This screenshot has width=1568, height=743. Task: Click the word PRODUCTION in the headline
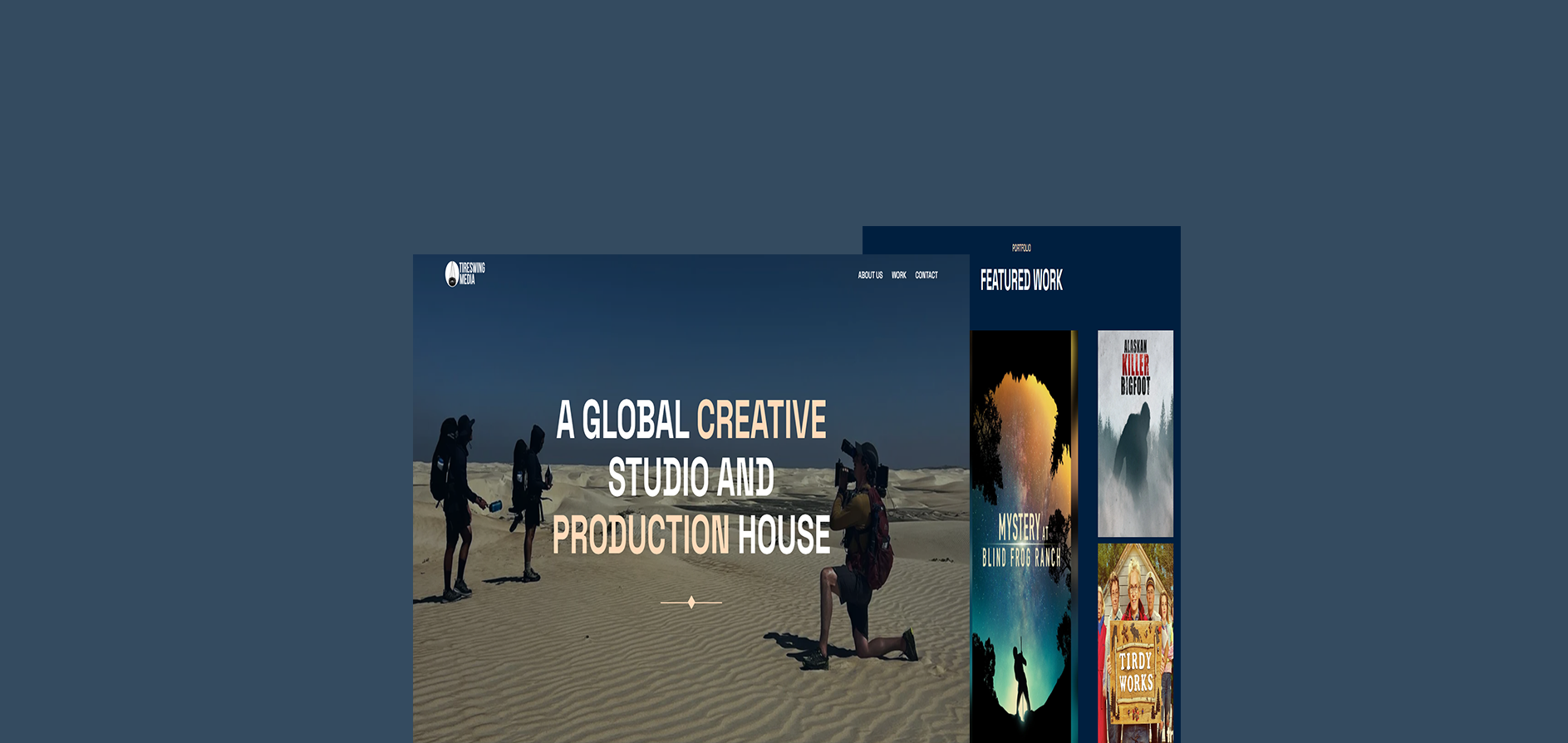point(641,535)
